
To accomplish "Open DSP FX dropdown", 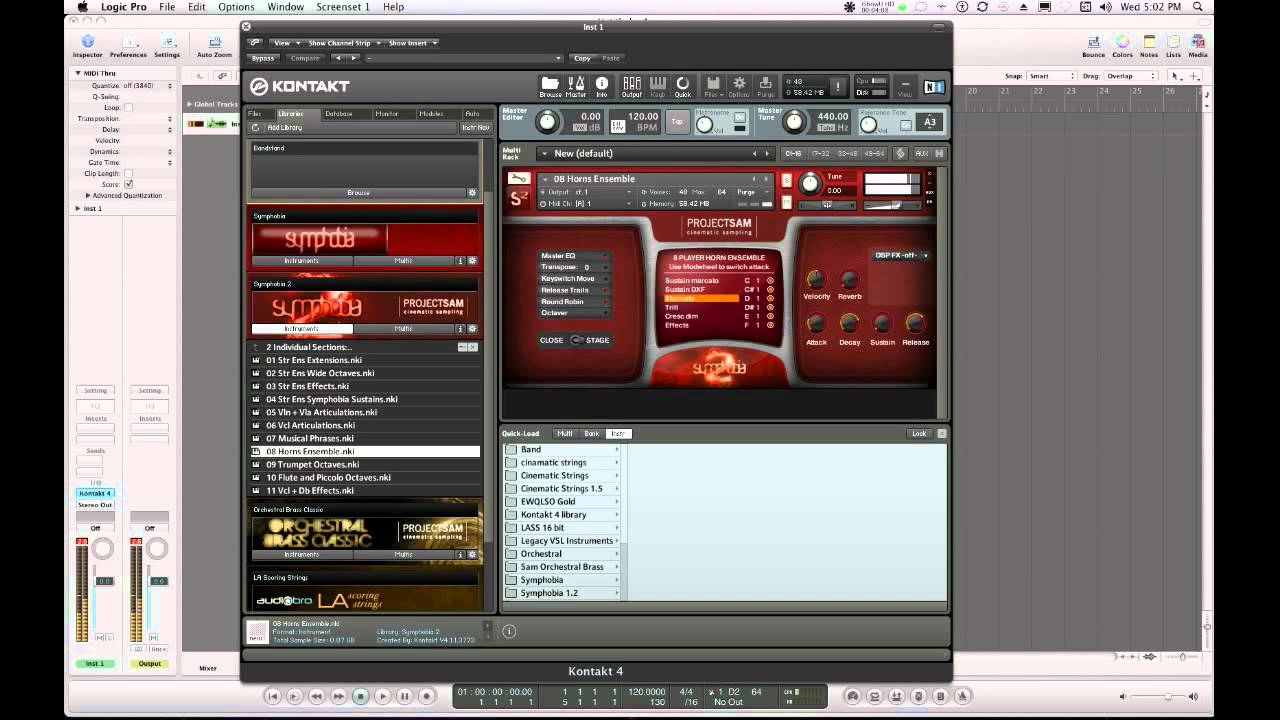I will tap(900, 255).
